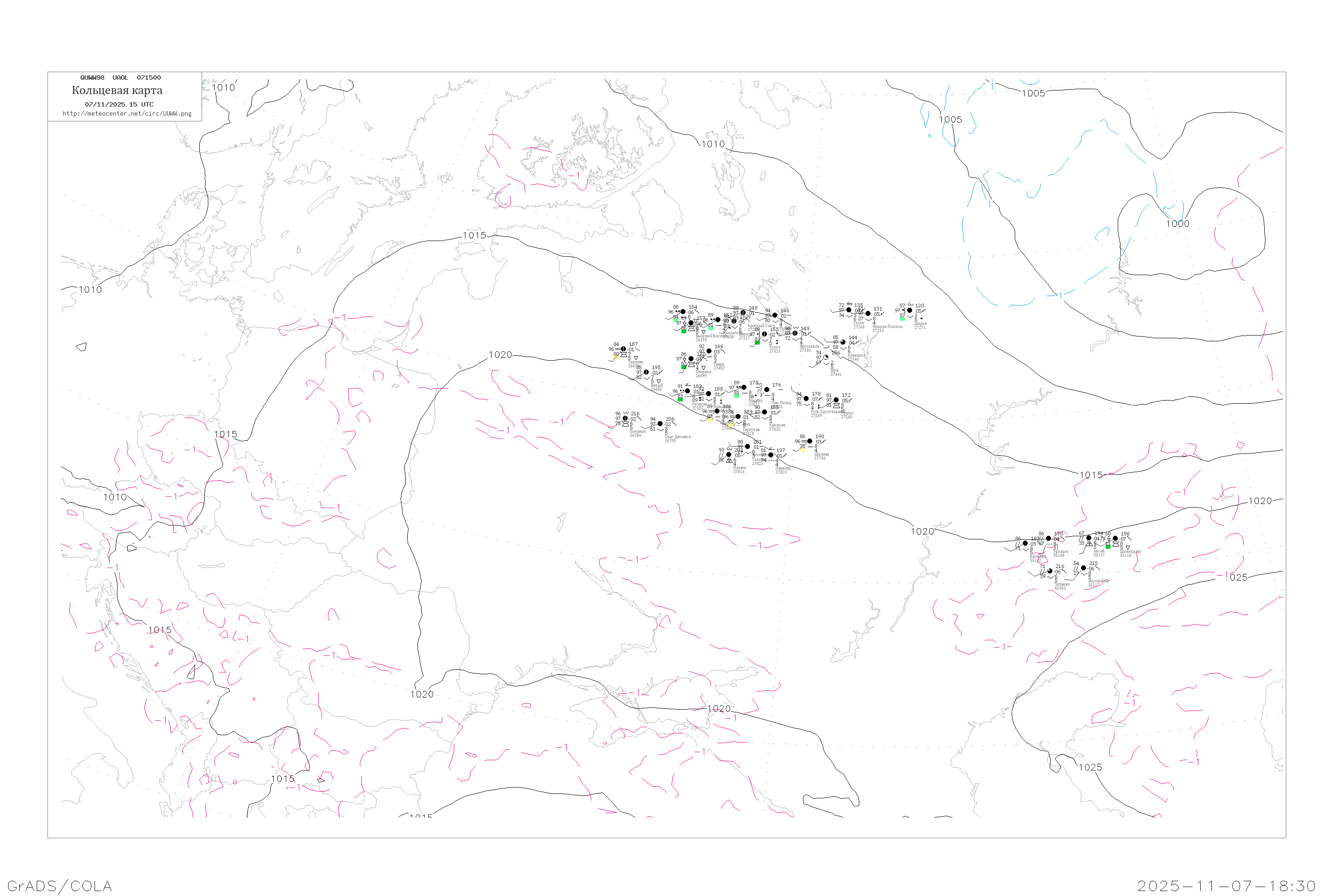The width and height of the screenshot is (1344, 896).
Task: Click the green square at Углич station
Action: (x=757, y=343)
